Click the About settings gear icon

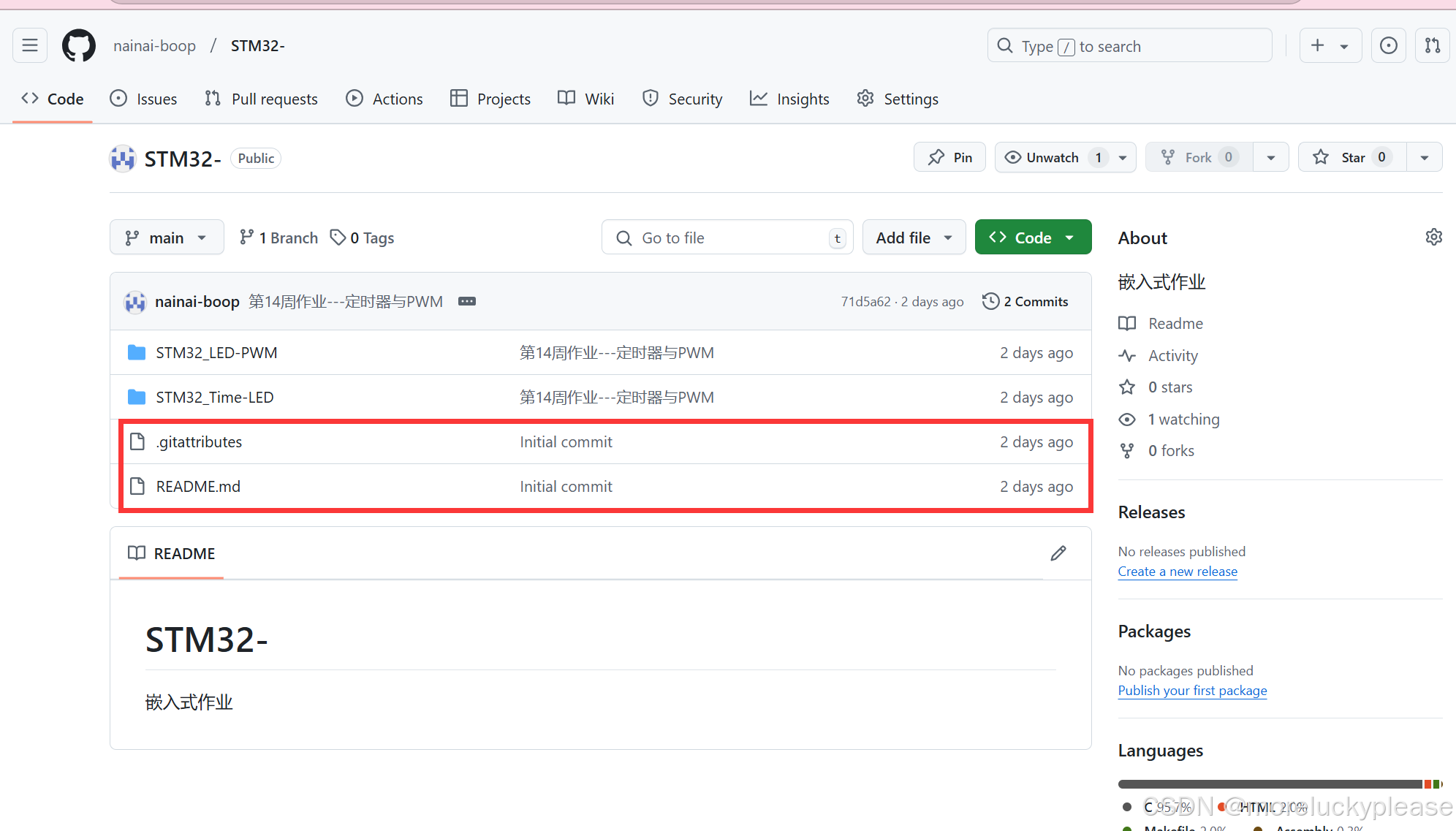tap(1433, 238)
